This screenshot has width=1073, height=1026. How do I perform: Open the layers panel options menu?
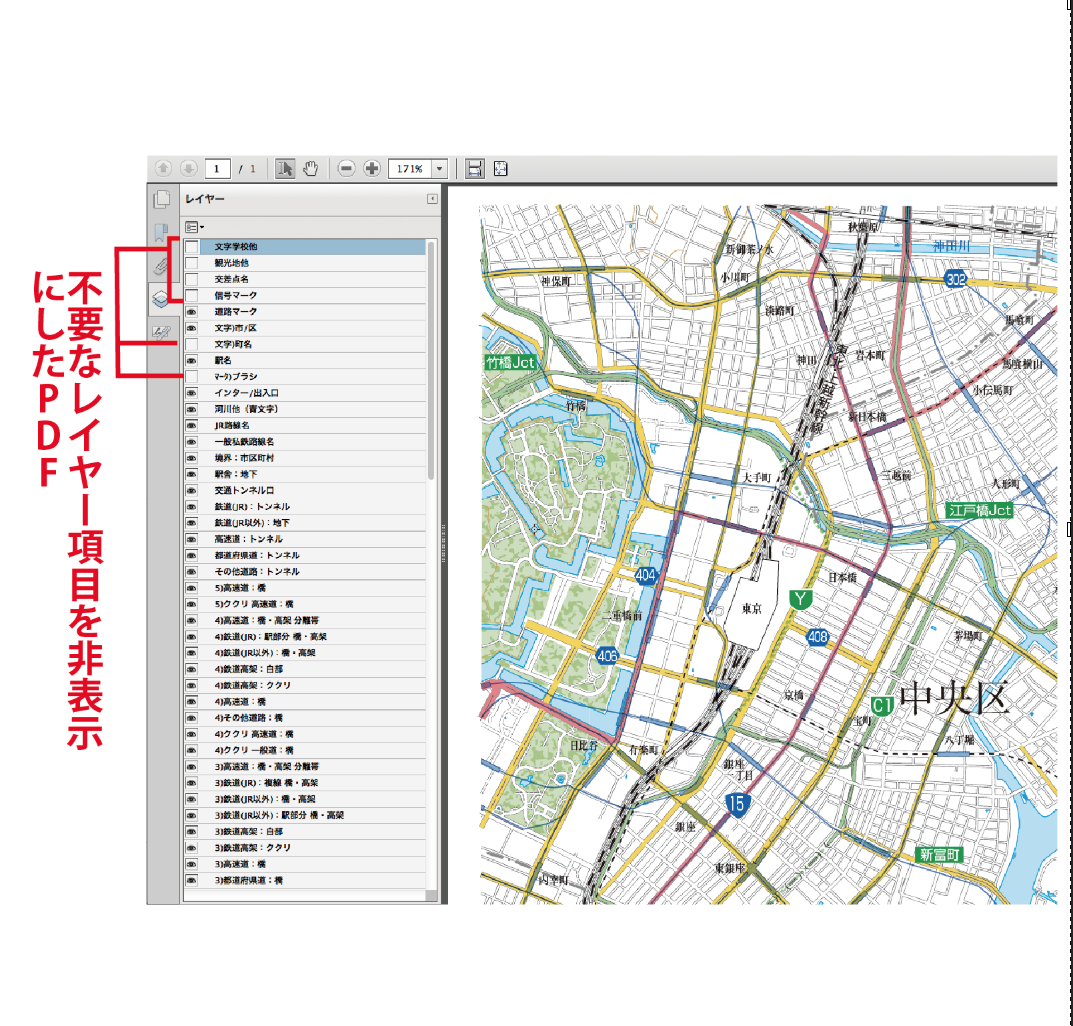tap(194, 227)
